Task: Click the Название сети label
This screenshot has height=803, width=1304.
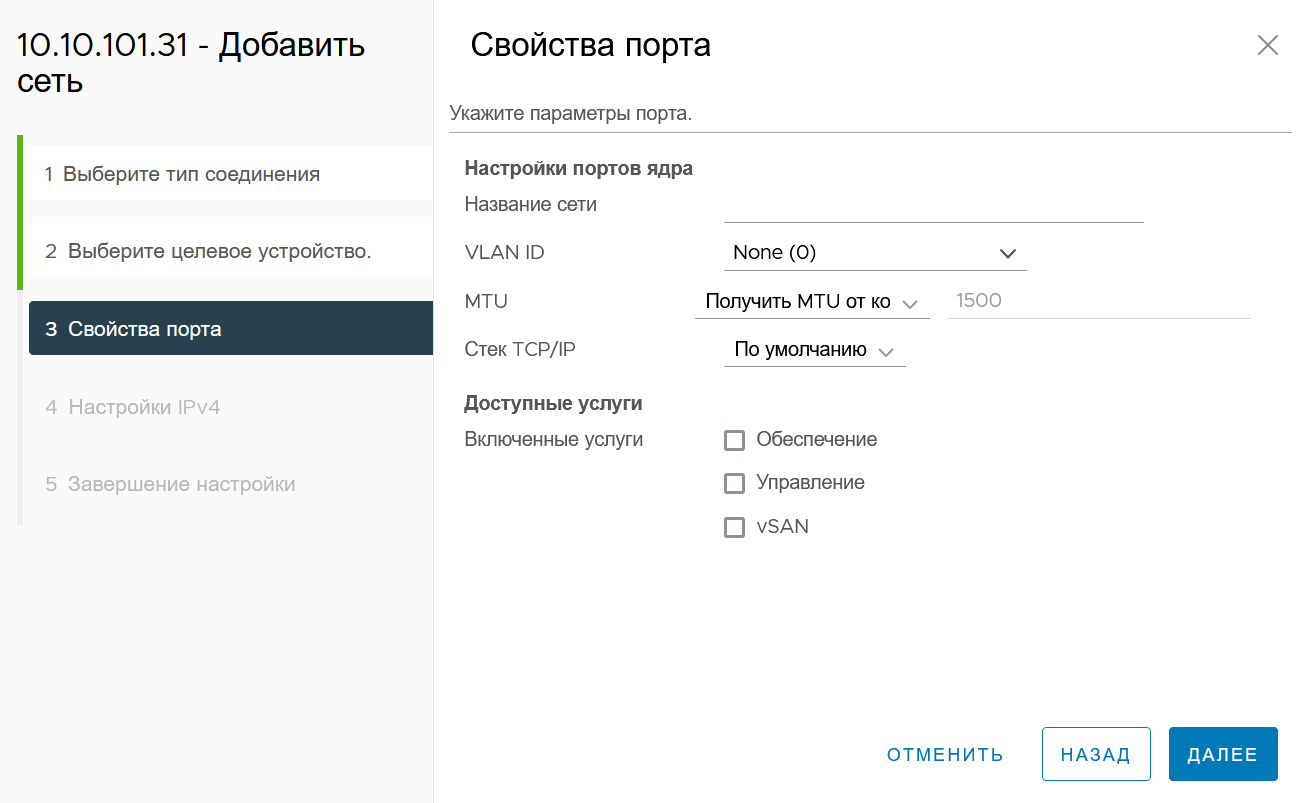Action: coord(531,204)
